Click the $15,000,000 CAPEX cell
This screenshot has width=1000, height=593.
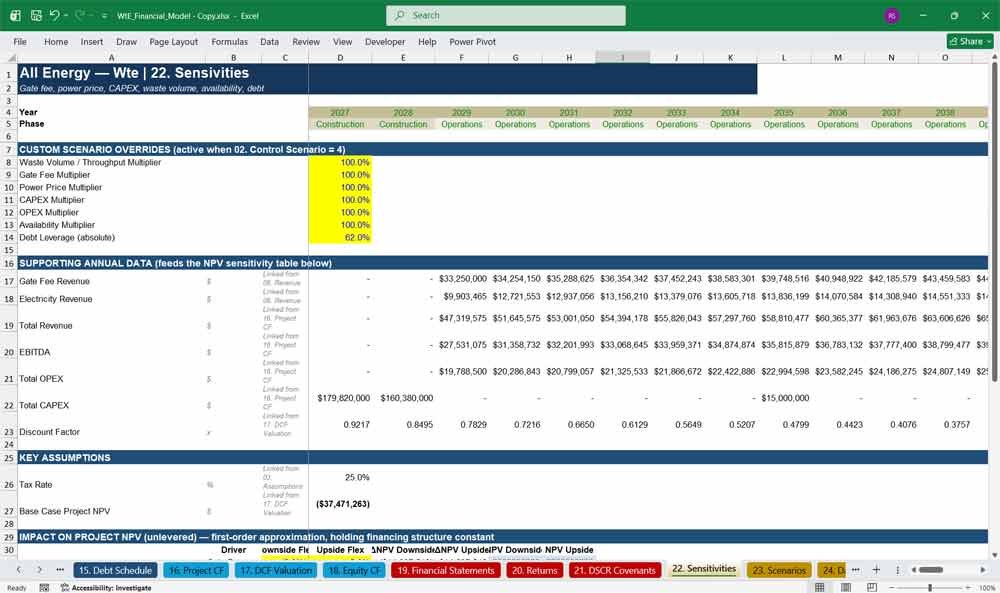pyautogui.click(x=784, y=398)
